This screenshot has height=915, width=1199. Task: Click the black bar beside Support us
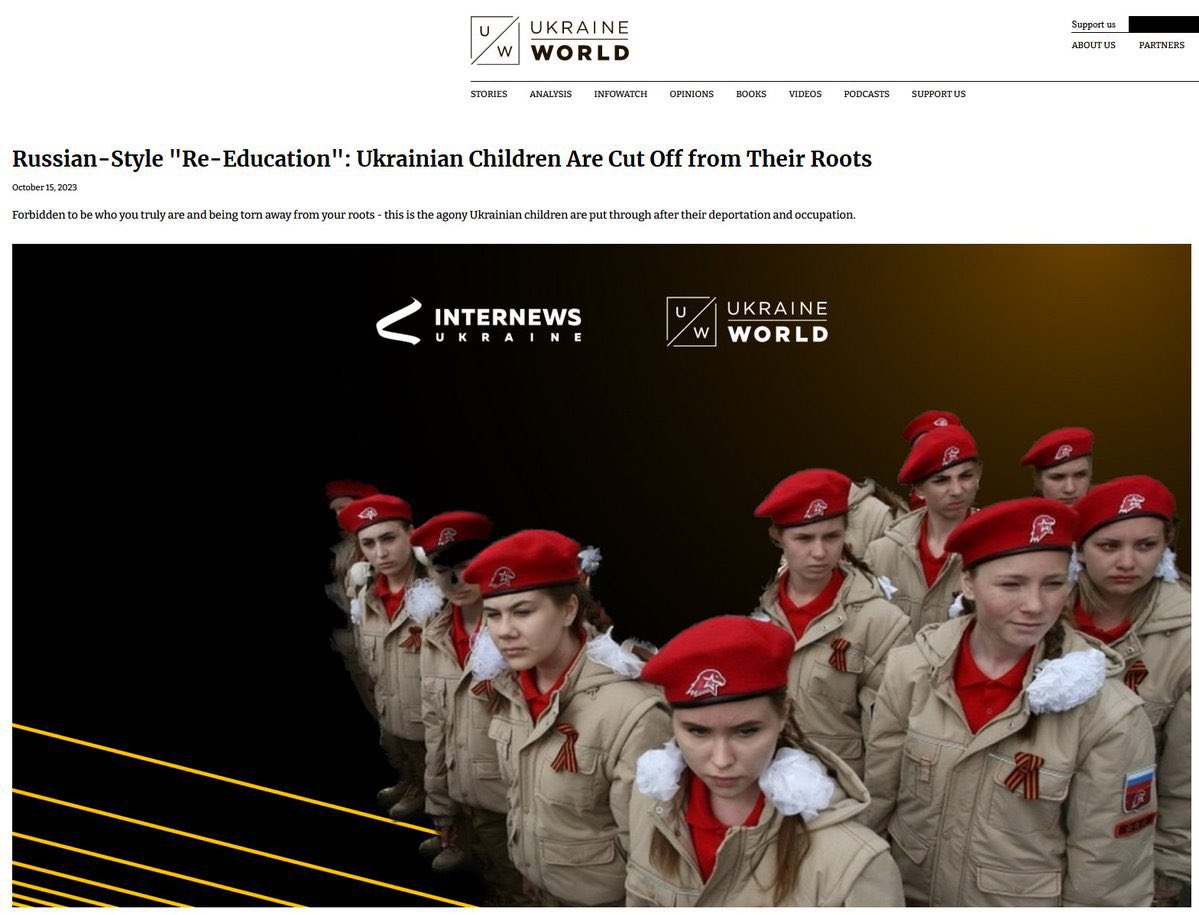pyautogui.click(x=1164, y=24)
